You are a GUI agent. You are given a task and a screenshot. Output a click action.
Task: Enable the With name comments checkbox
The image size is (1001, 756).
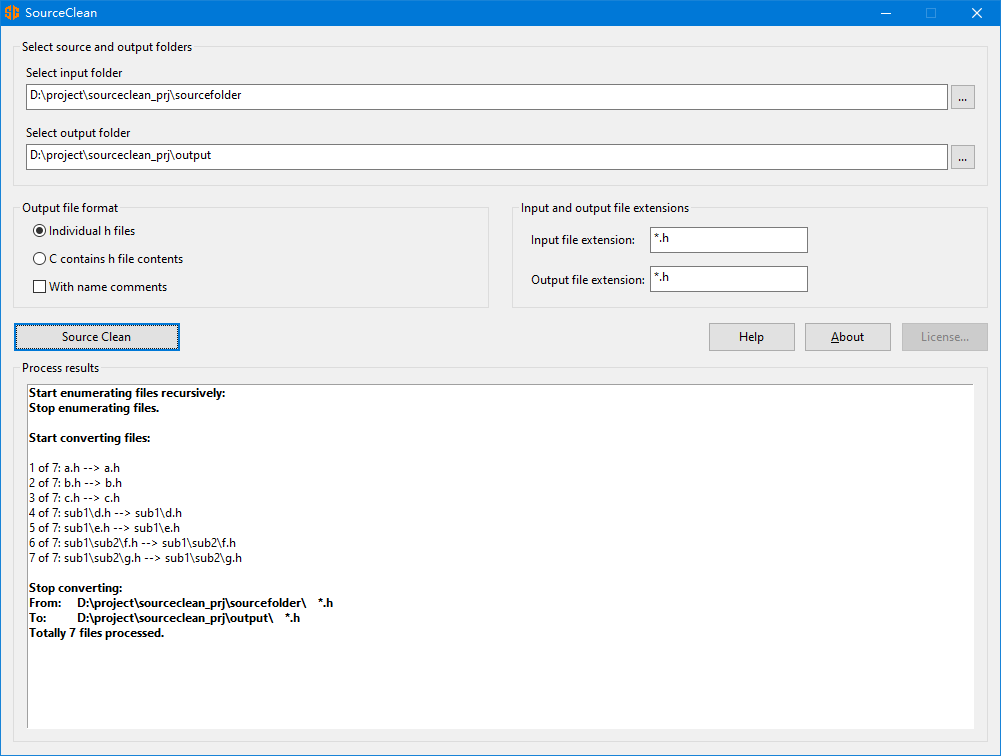(40, 287)
